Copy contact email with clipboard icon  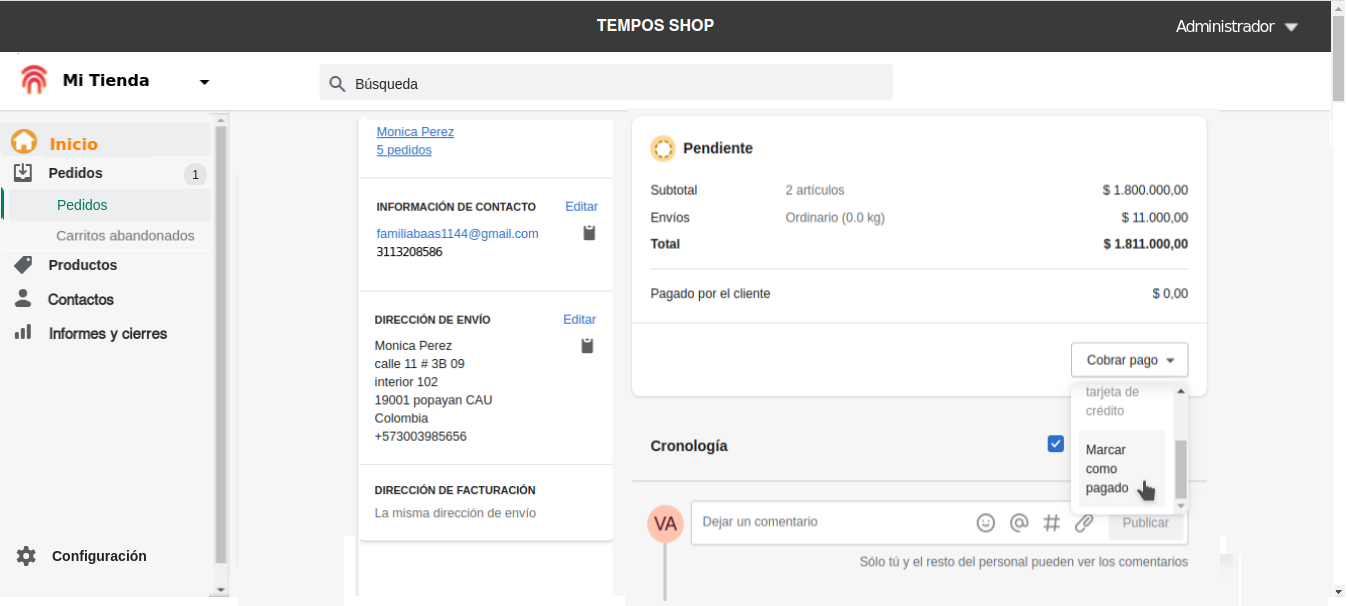(589, 233)
